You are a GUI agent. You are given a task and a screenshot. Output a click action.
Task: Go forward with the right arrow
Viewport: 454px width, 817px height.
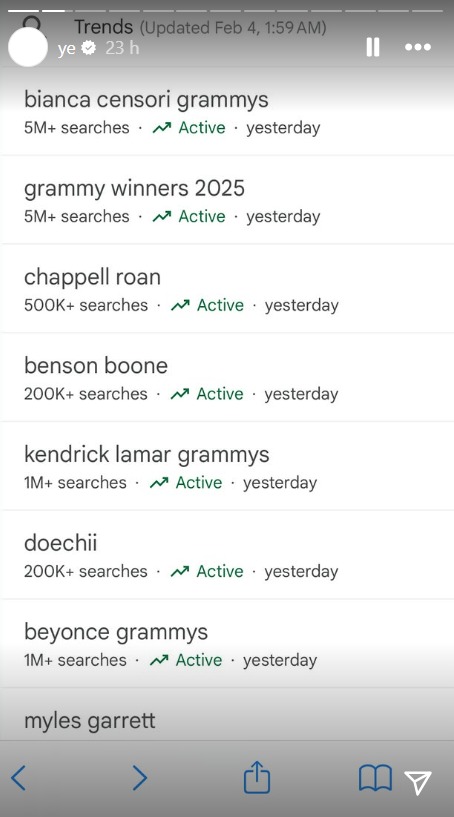(140, 778)
